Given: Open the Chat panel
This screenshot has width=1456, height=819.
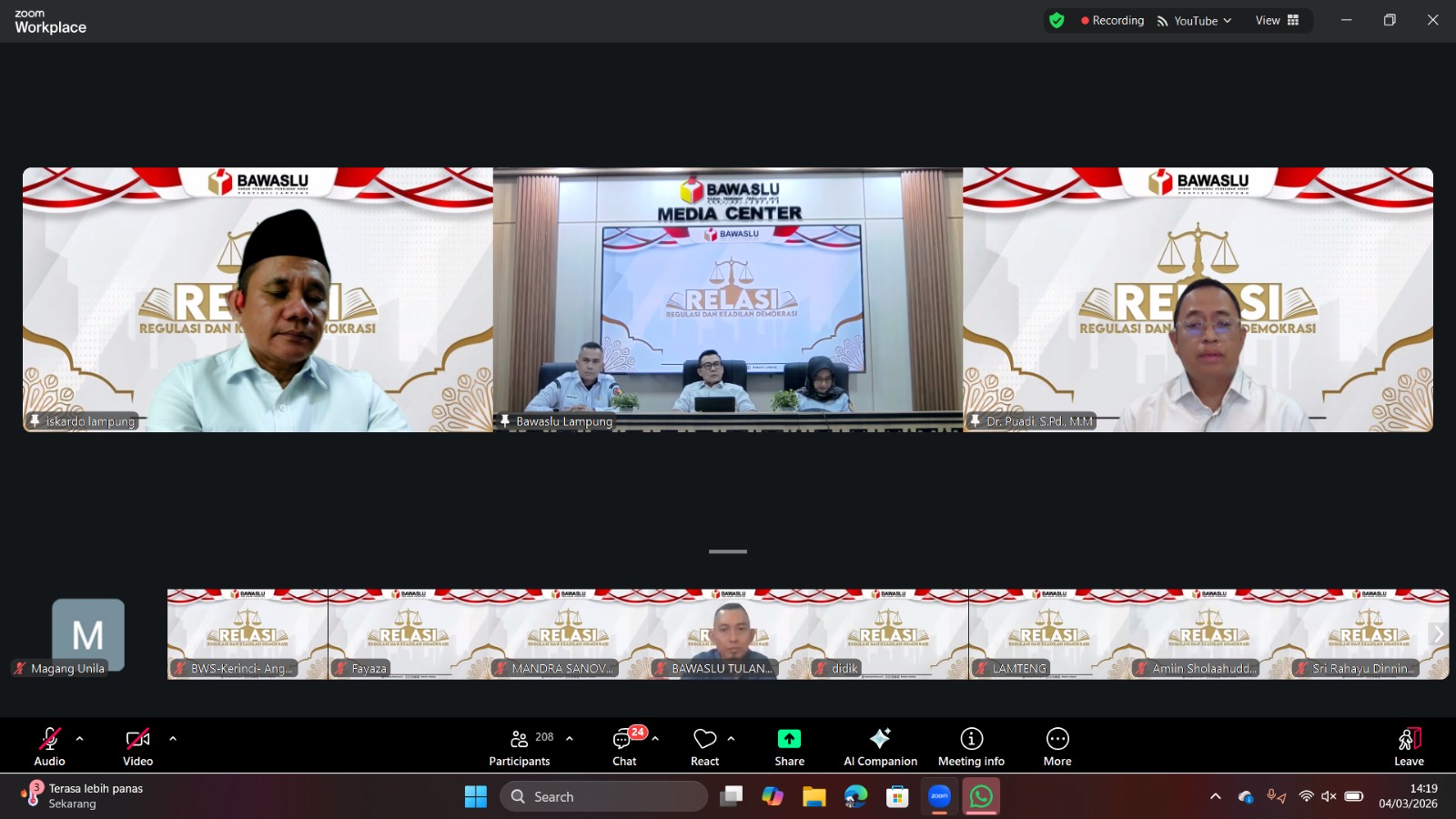Looking at the screenshot, I should click(625, 746).
